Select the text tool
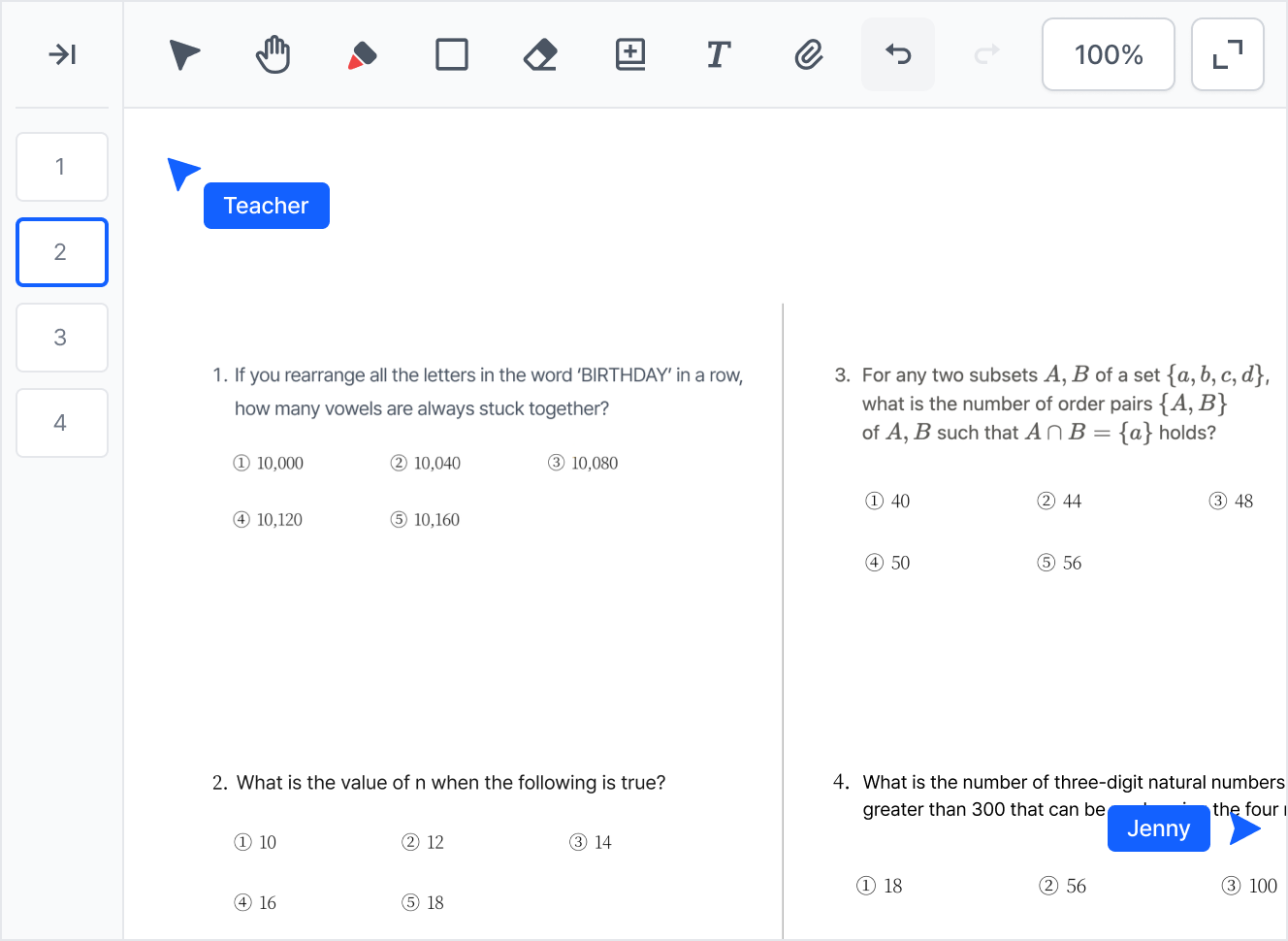This screenshot has width=1288, height=941. 719,54
